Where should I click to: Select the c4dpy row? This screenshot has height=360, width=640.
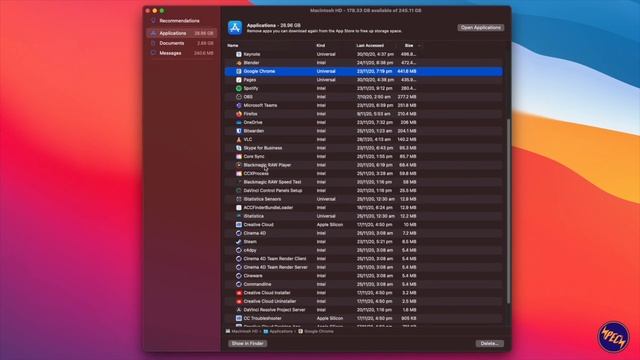[363, 250]
